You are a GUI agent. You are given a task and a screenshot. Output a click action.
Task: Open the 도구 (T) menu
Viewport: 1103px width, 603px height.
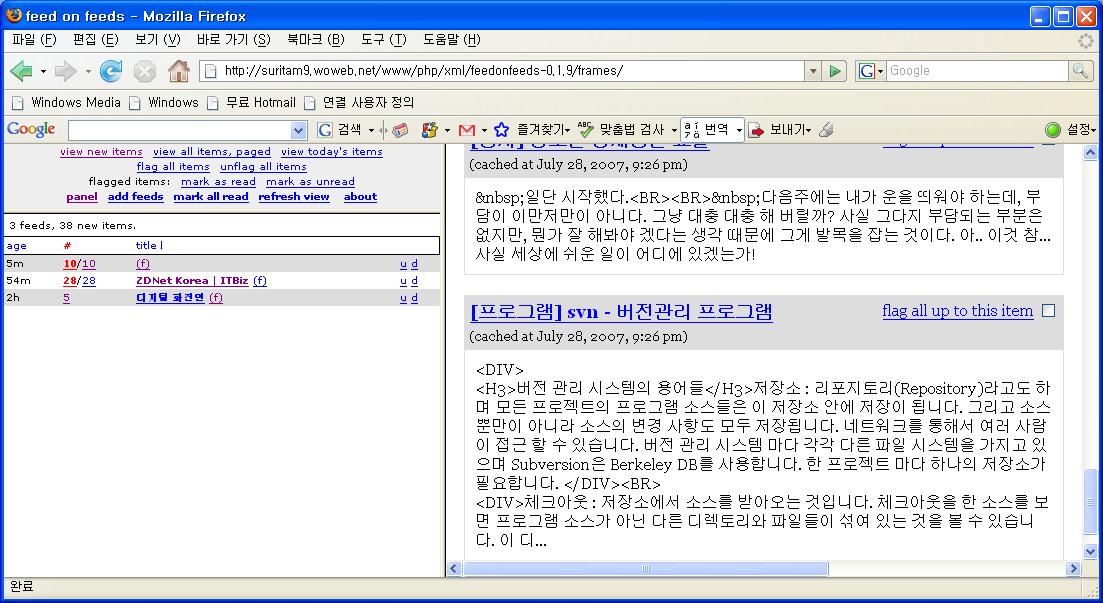[x=383, y=40]
